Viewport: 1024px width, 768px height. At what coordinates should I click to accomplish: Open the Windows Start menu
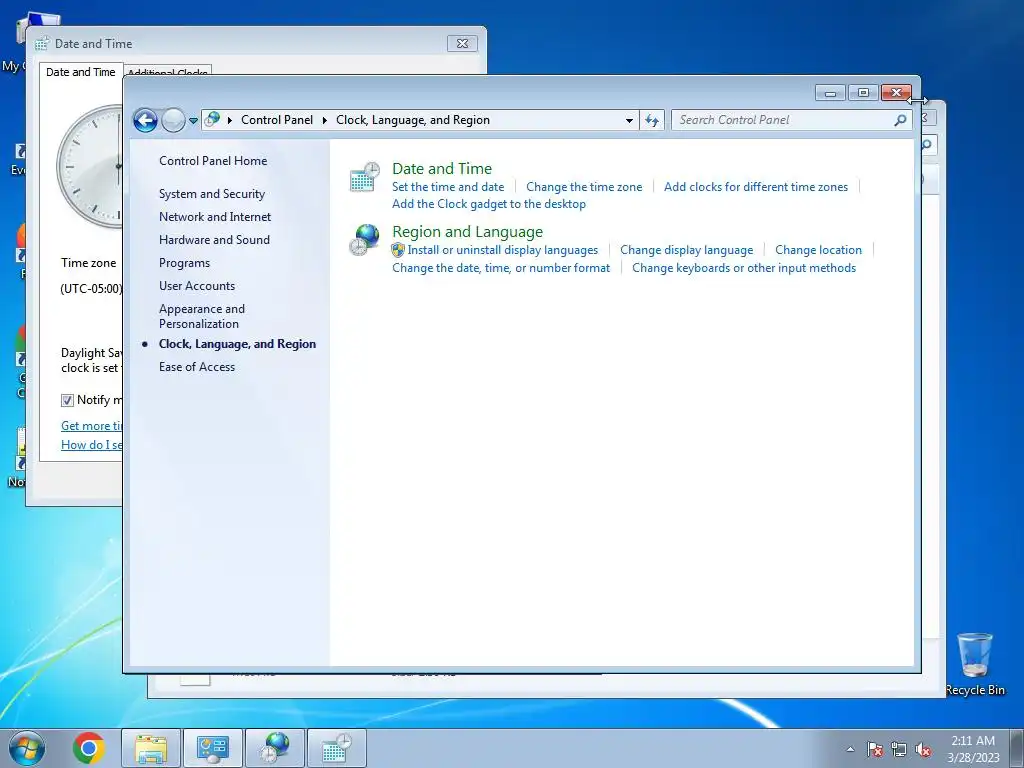[x=27, y=748]
